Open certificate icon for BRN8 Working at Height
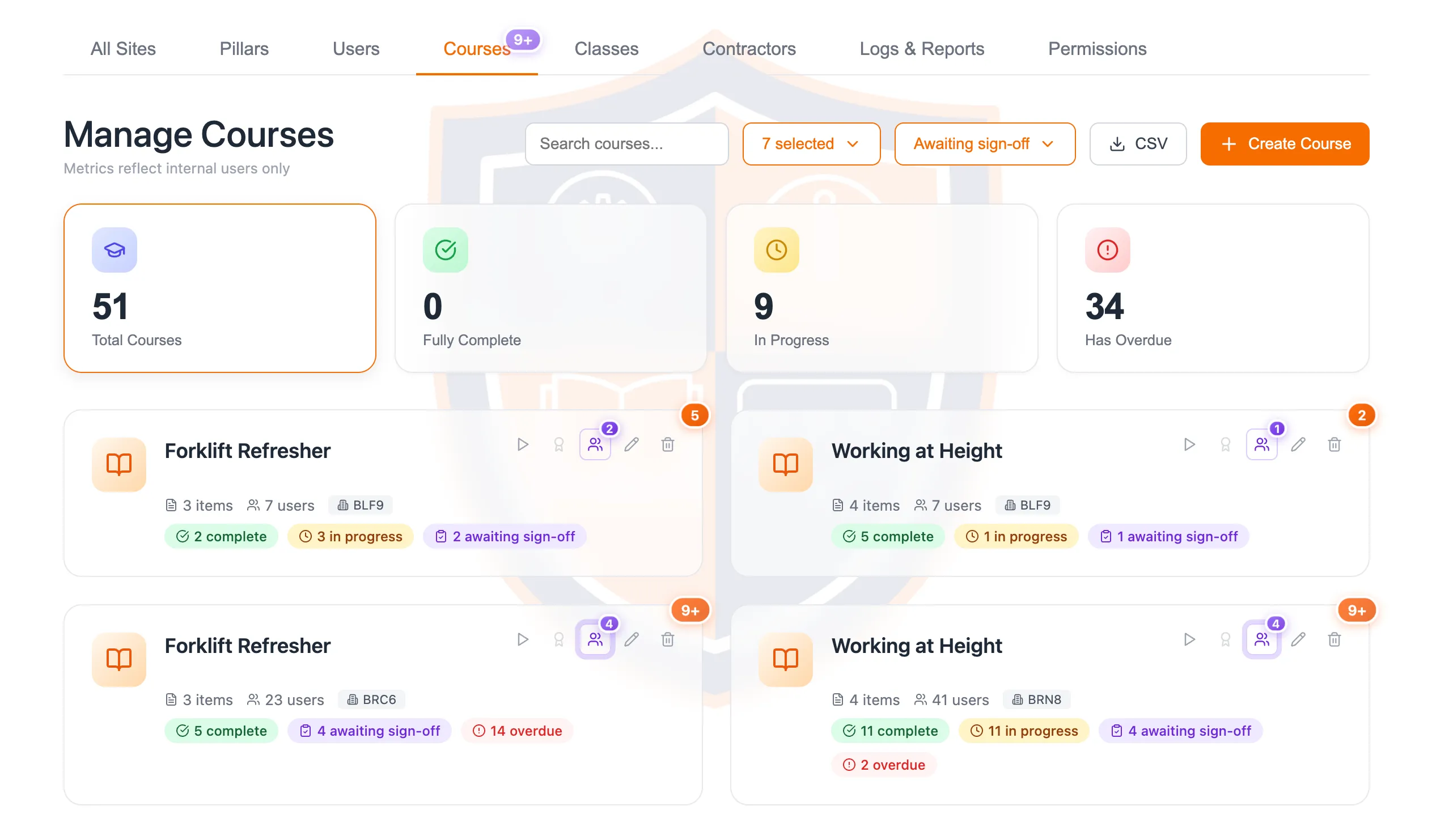Screen dimensions: 1432x840 [1226, 640]
